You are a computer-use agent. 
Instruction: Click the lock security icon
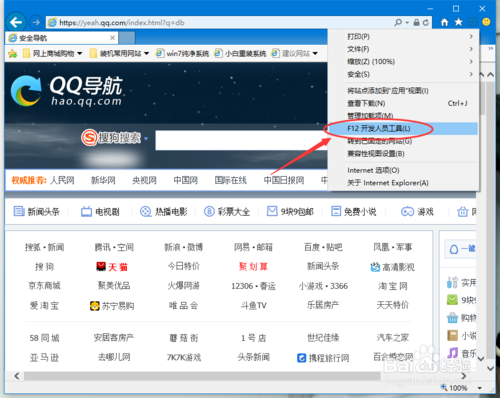(416, 22)
